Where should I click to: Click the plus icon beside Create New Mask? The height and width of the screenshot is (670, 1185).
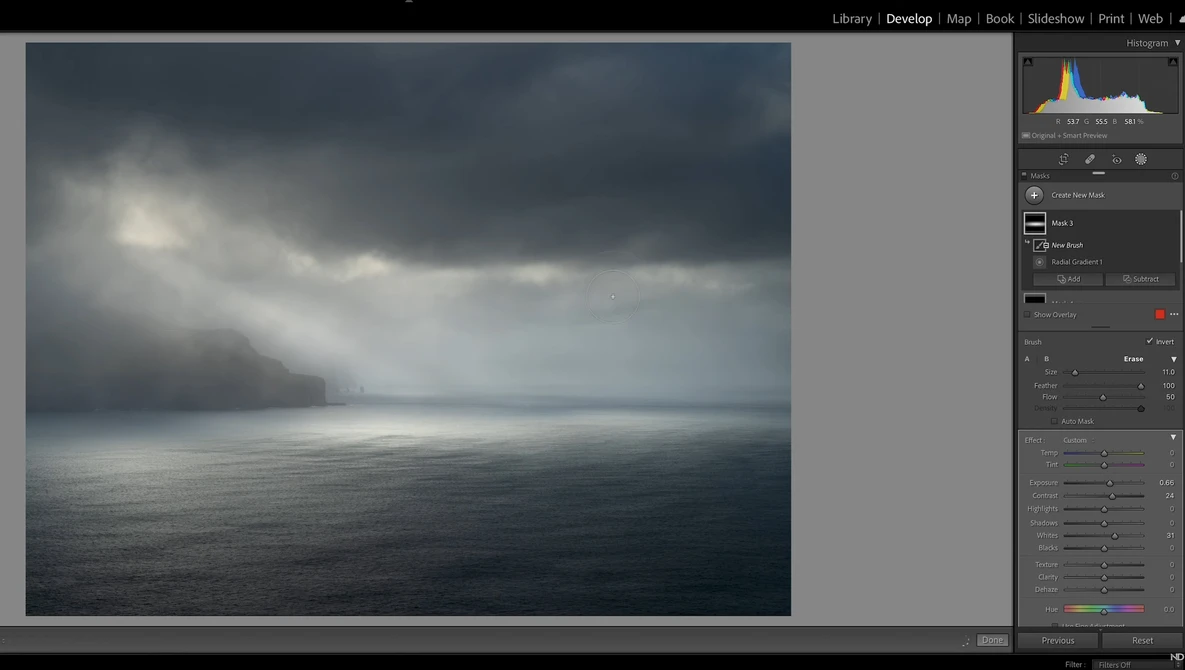click(1034, 195)
